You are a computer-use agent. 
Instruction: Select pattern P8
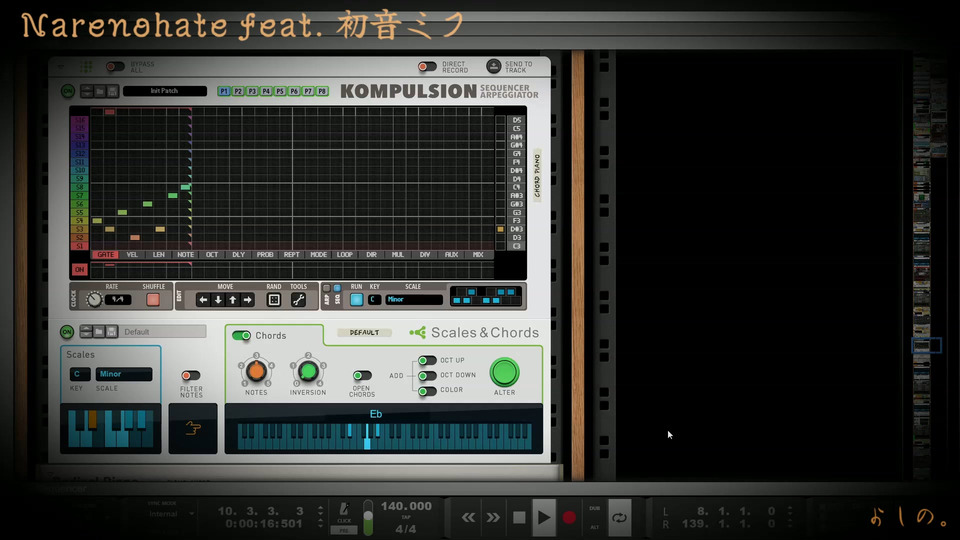click(322, 91)
